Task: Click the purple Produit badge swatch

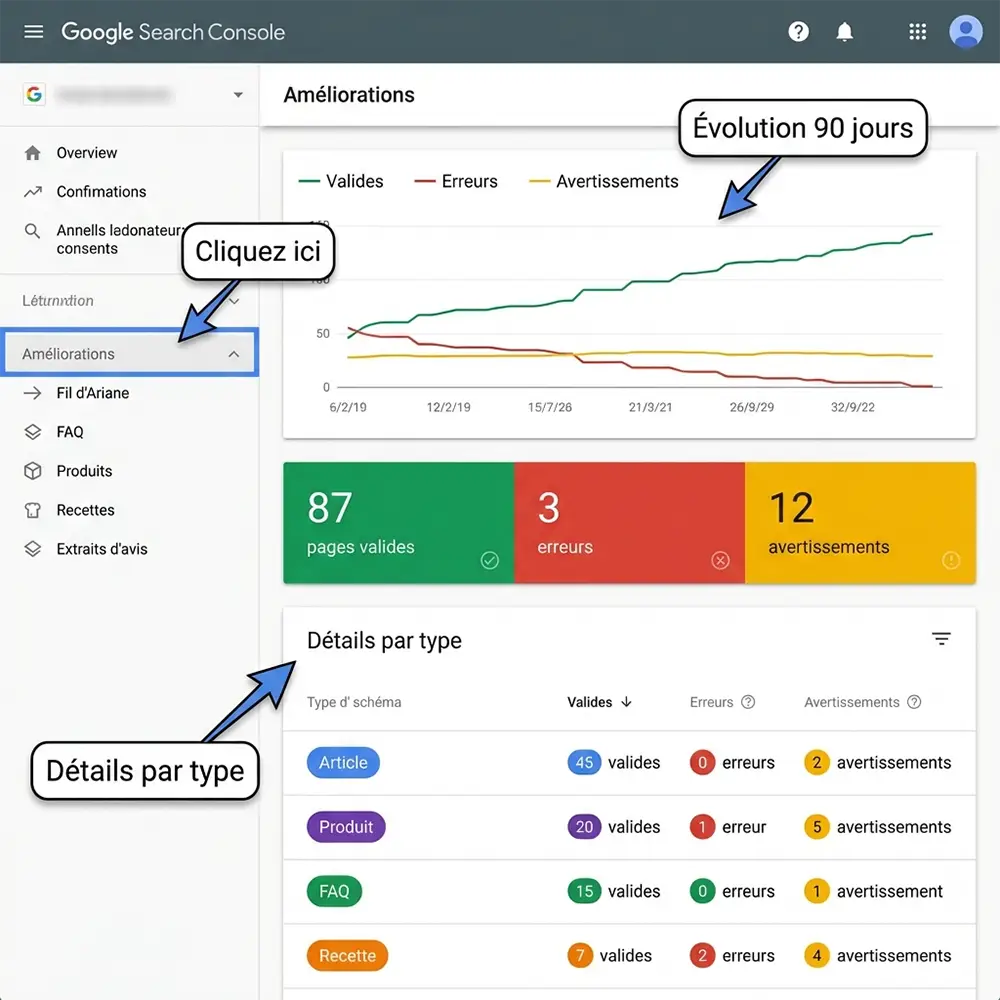Action: click(346, 827)
